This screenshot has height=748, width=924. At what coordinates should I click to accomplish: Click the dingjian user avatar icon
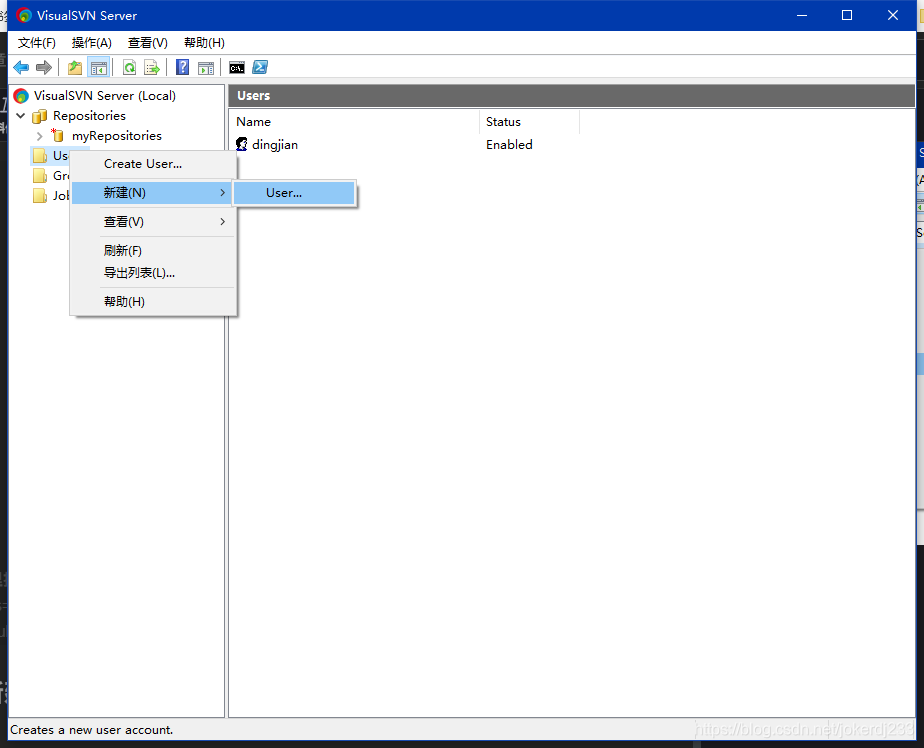click(242, 144)
